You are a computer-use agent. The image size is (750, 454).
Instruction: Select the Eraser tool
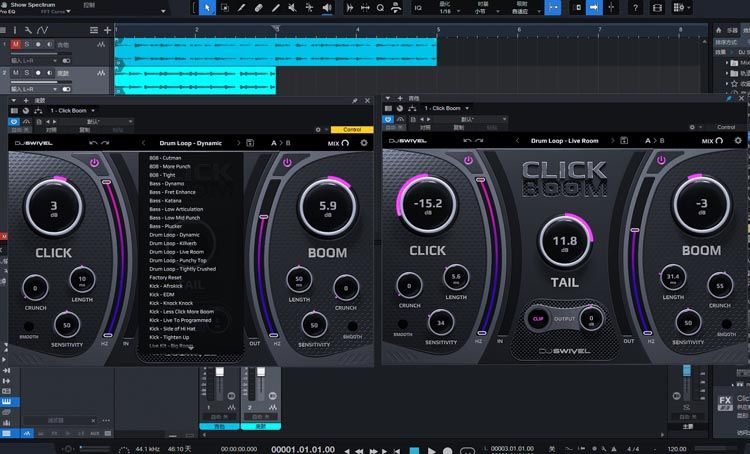tap(258, 8)
